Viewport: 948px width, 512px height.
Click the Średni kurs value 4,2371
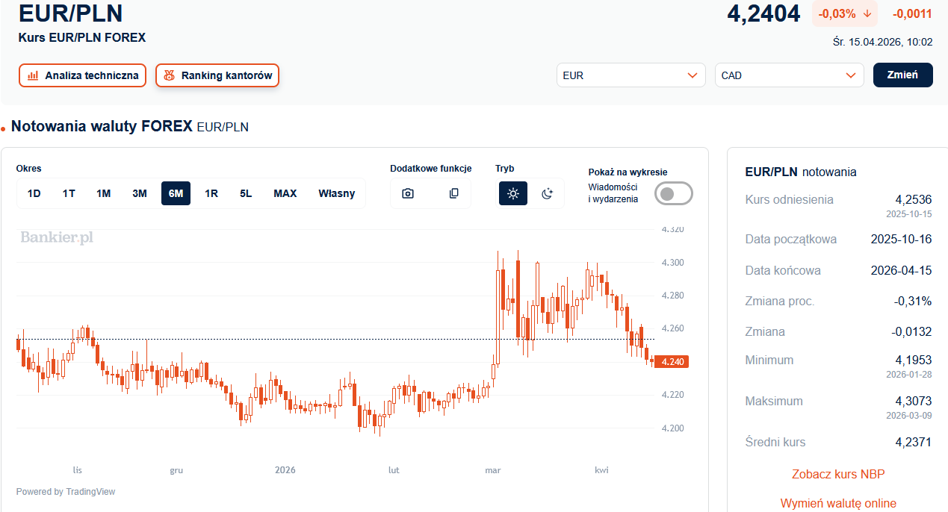(x=914, y=442)
